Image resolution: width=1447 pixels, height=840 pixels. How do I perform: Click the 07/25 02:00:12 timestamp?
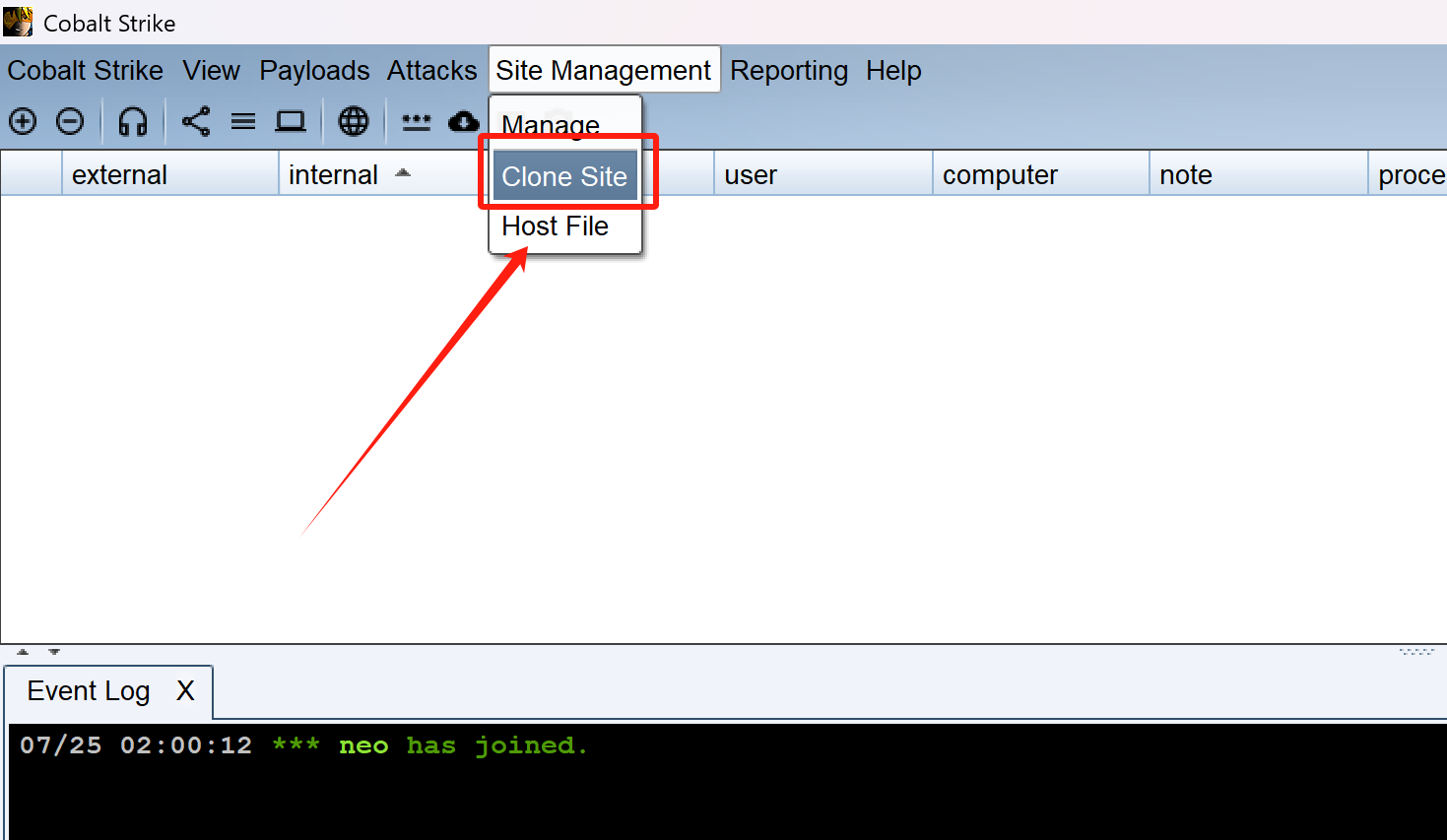[136, 745]
